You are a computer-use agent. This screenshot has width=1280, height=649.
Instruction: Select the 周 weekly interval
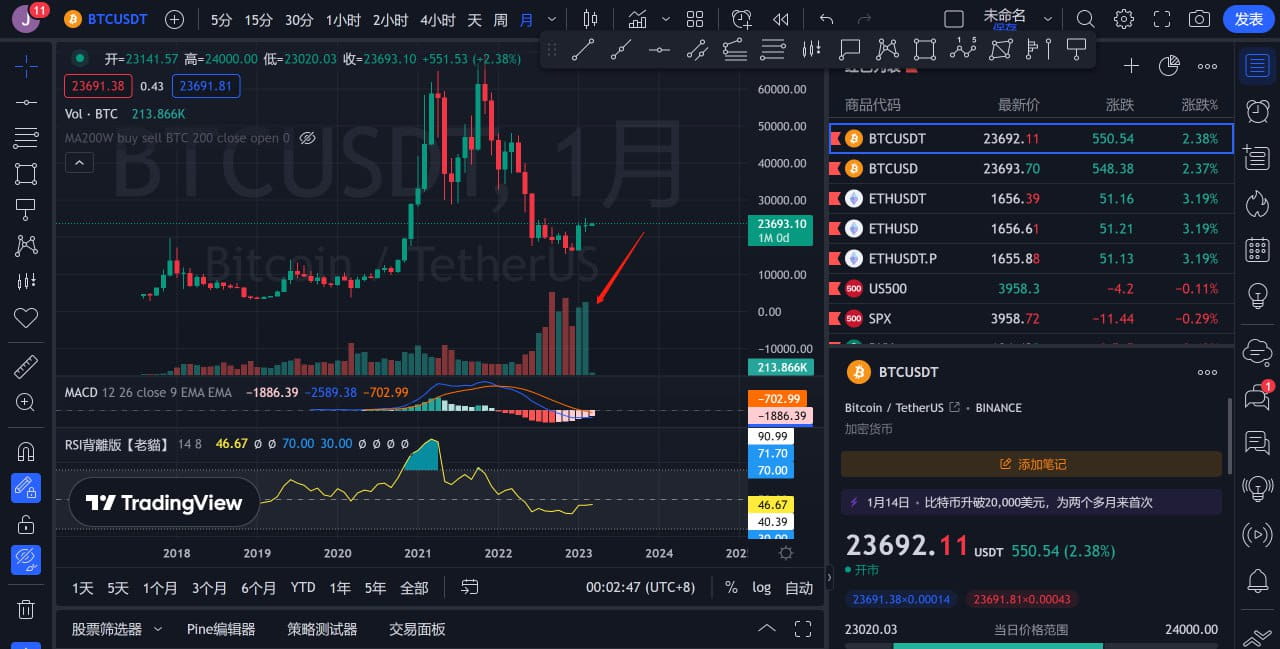(500, 19)
